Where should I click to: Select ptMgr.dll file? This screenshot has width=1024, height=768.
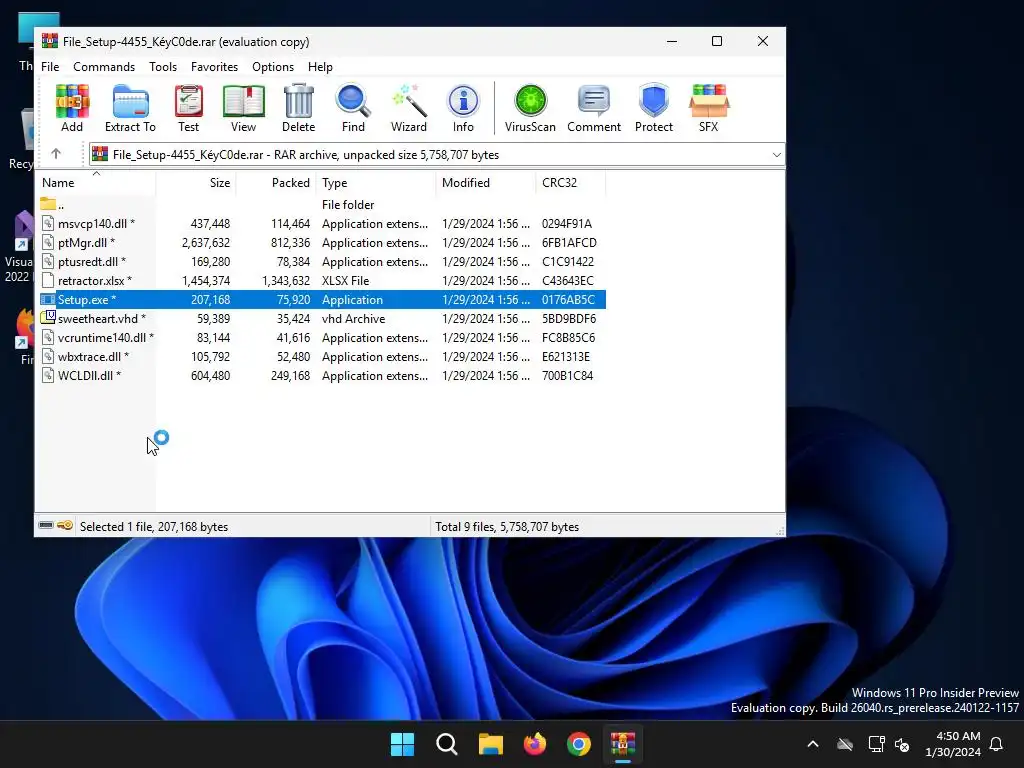pyautogui.click(x=86, y=242)
